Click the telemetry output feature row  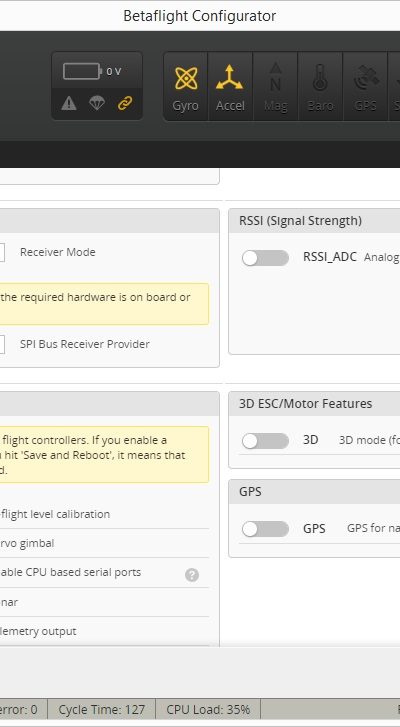[104, 631]
